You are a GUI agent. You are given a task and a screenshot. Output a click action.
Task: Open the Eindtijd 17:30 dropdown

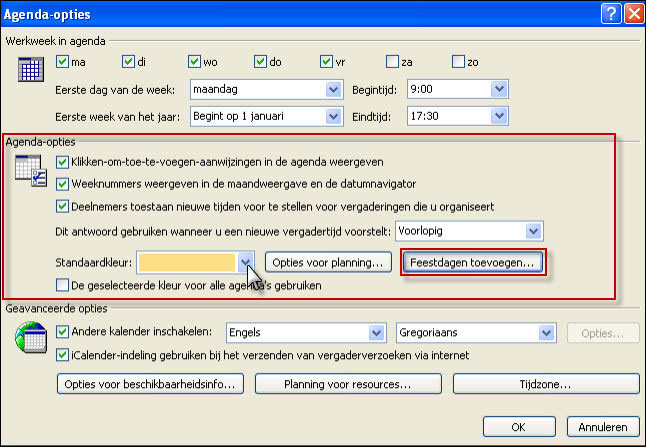click(x=458, y=116)
